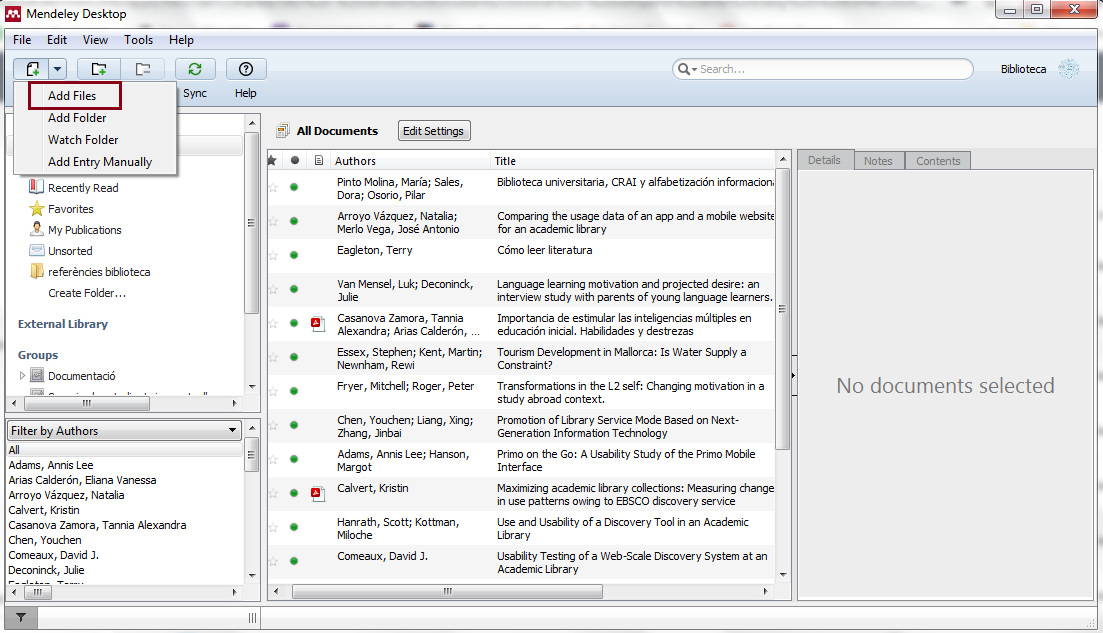This screenshot has height=633, width=1103.
Task: Star the Casanova Zamora document as favorite
Action: (273, 324)
